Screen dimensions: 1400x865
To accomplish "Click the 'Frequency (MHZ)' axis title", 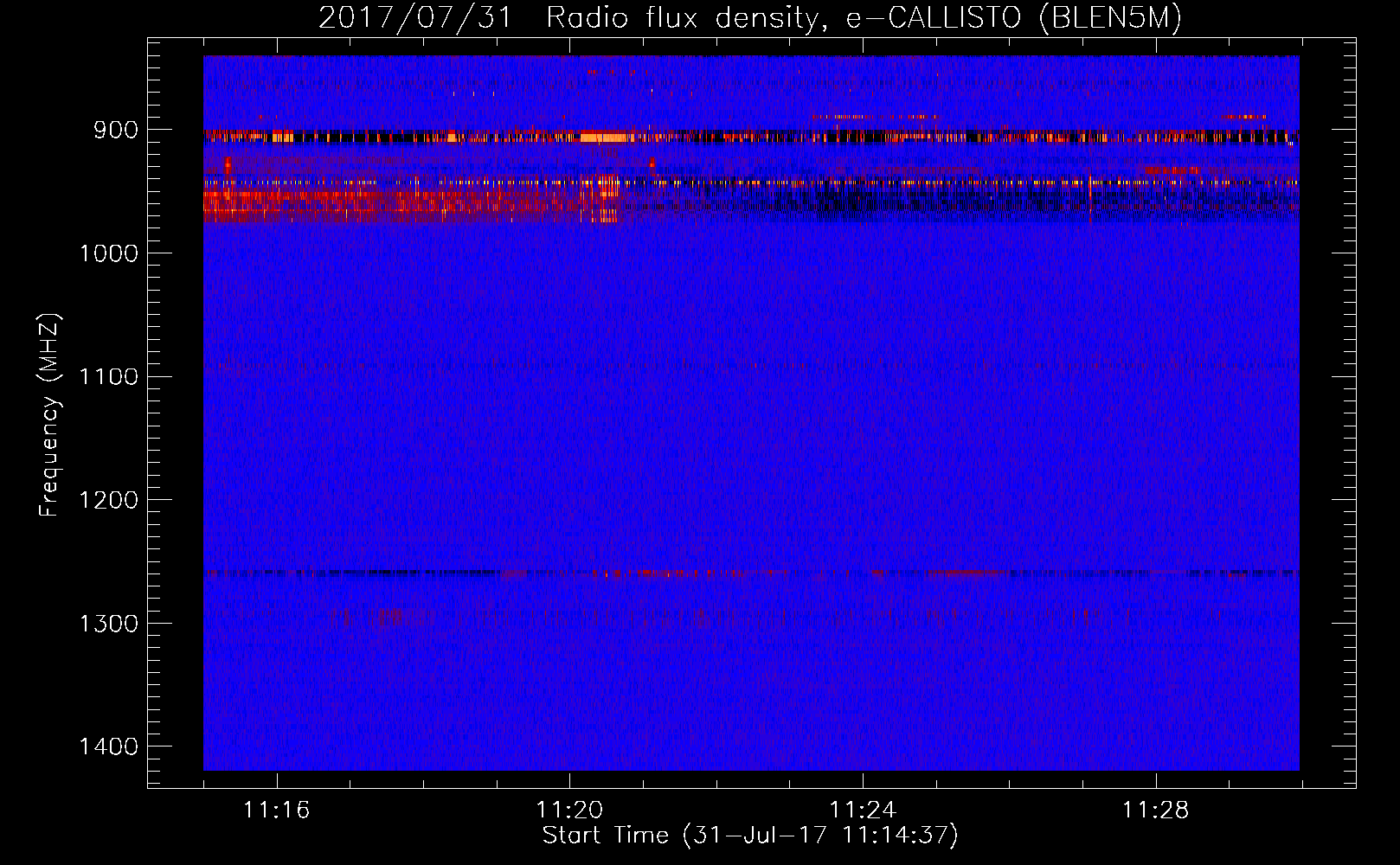I will pos(50,415).
